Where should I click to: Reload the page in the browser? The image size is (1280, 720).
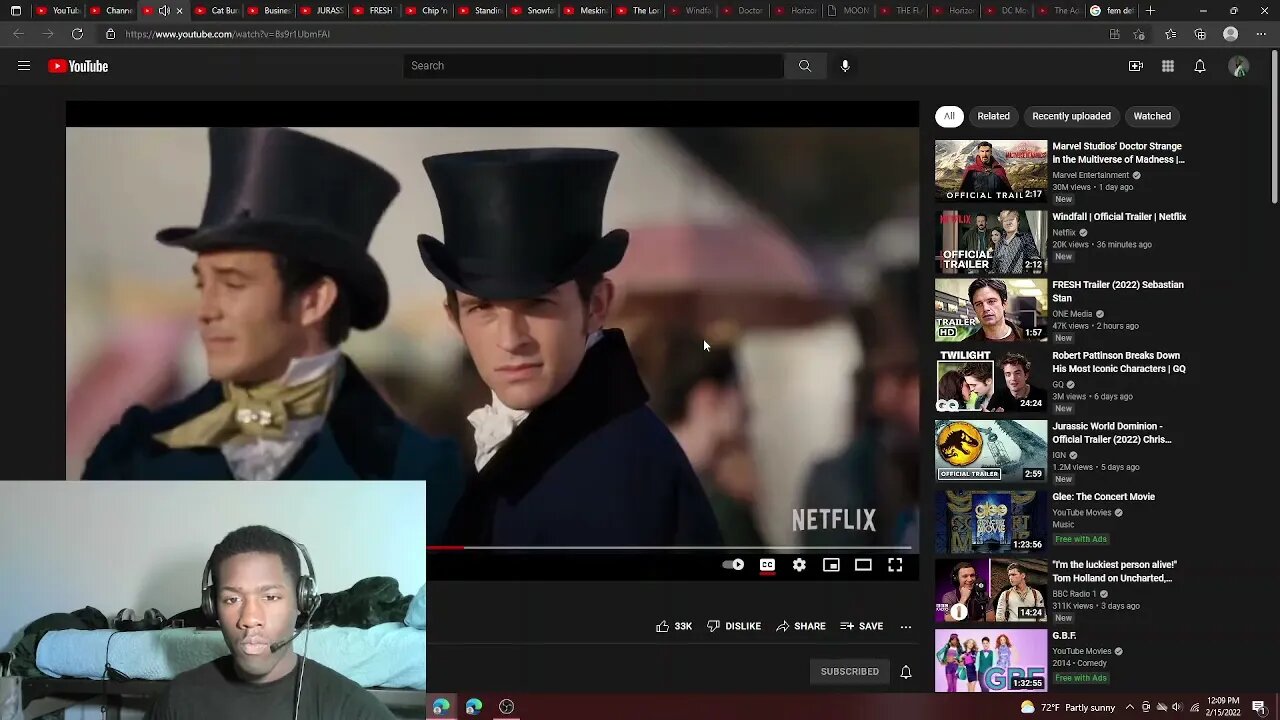(77, 34)
